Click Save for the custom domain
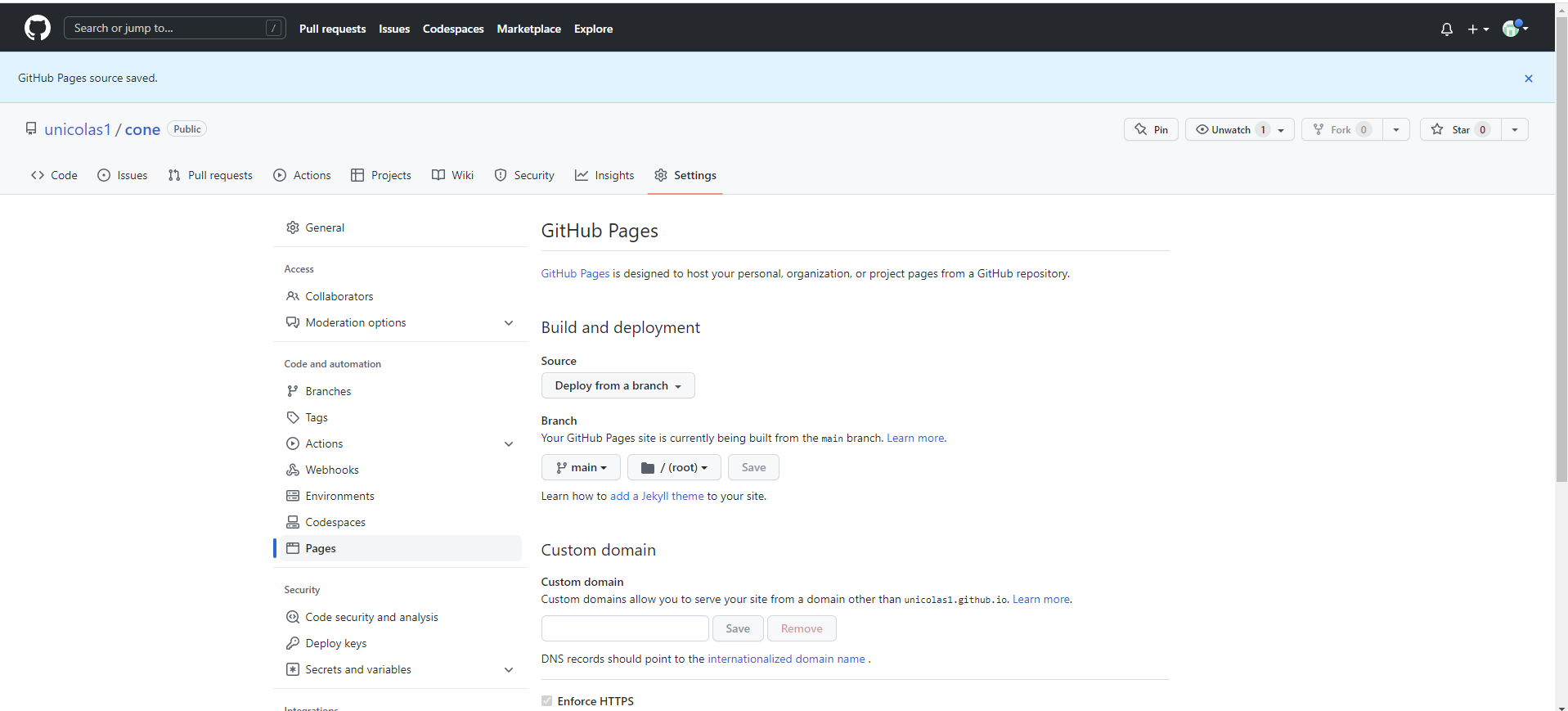The height and width of the screenshot is (711, 1568). (738, 628)
